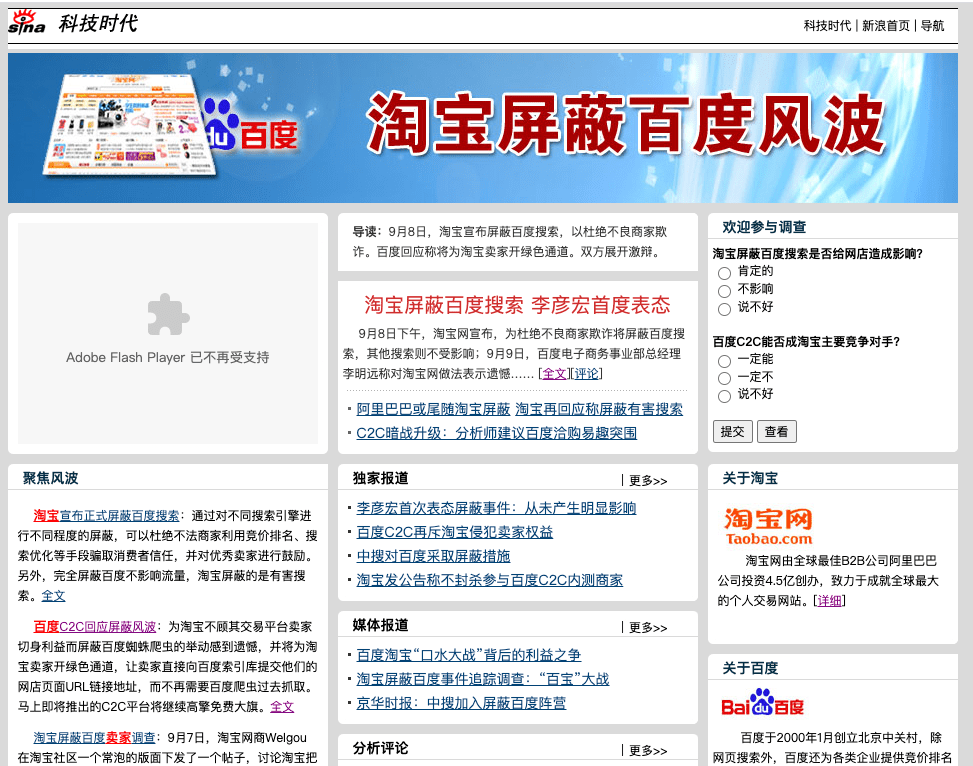Expand 更多>> for 独家报道

pyautogui.click(x=648, y=480)
